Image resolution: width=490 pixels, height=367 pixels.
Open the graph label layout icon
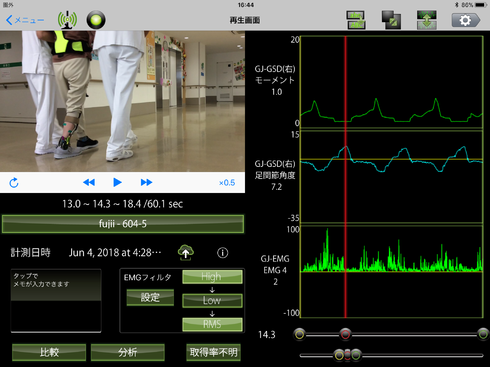coord(356,20)
